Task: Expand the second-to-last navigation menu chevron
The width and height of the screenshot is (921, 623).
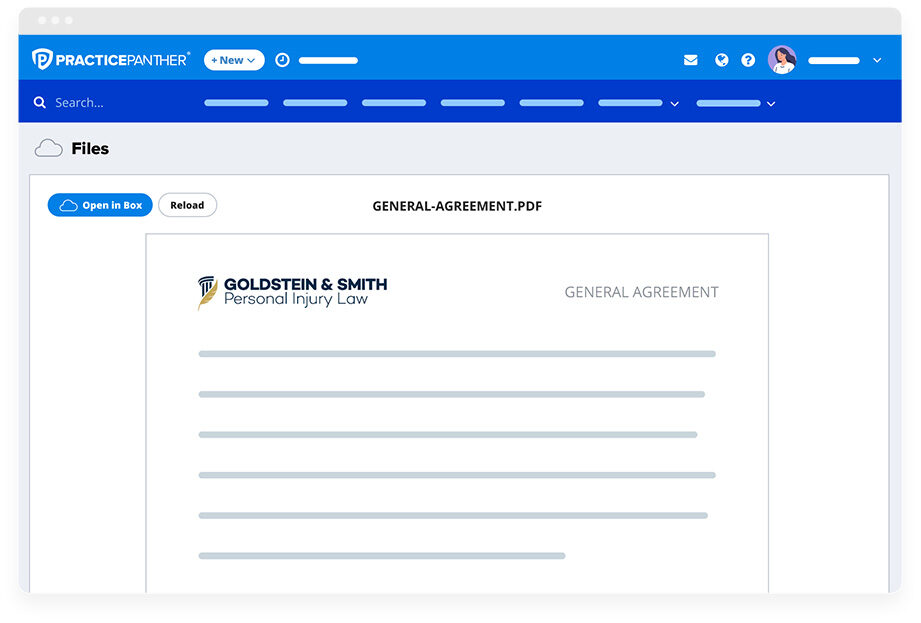Action: pos(675,104)
